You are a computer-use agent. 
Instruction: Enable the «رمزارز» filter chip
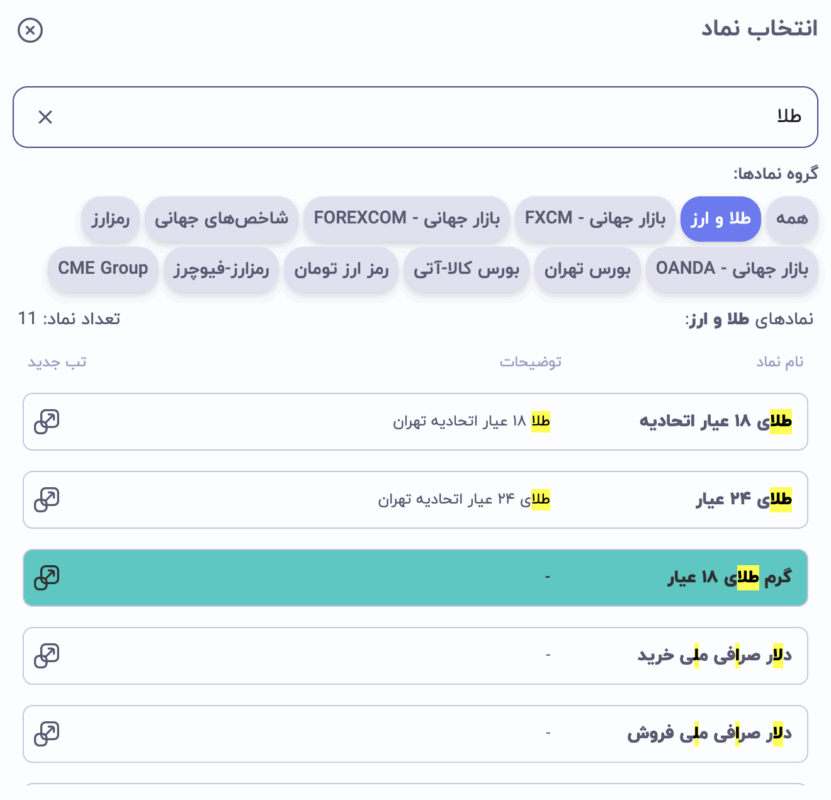tap(110, 218)
